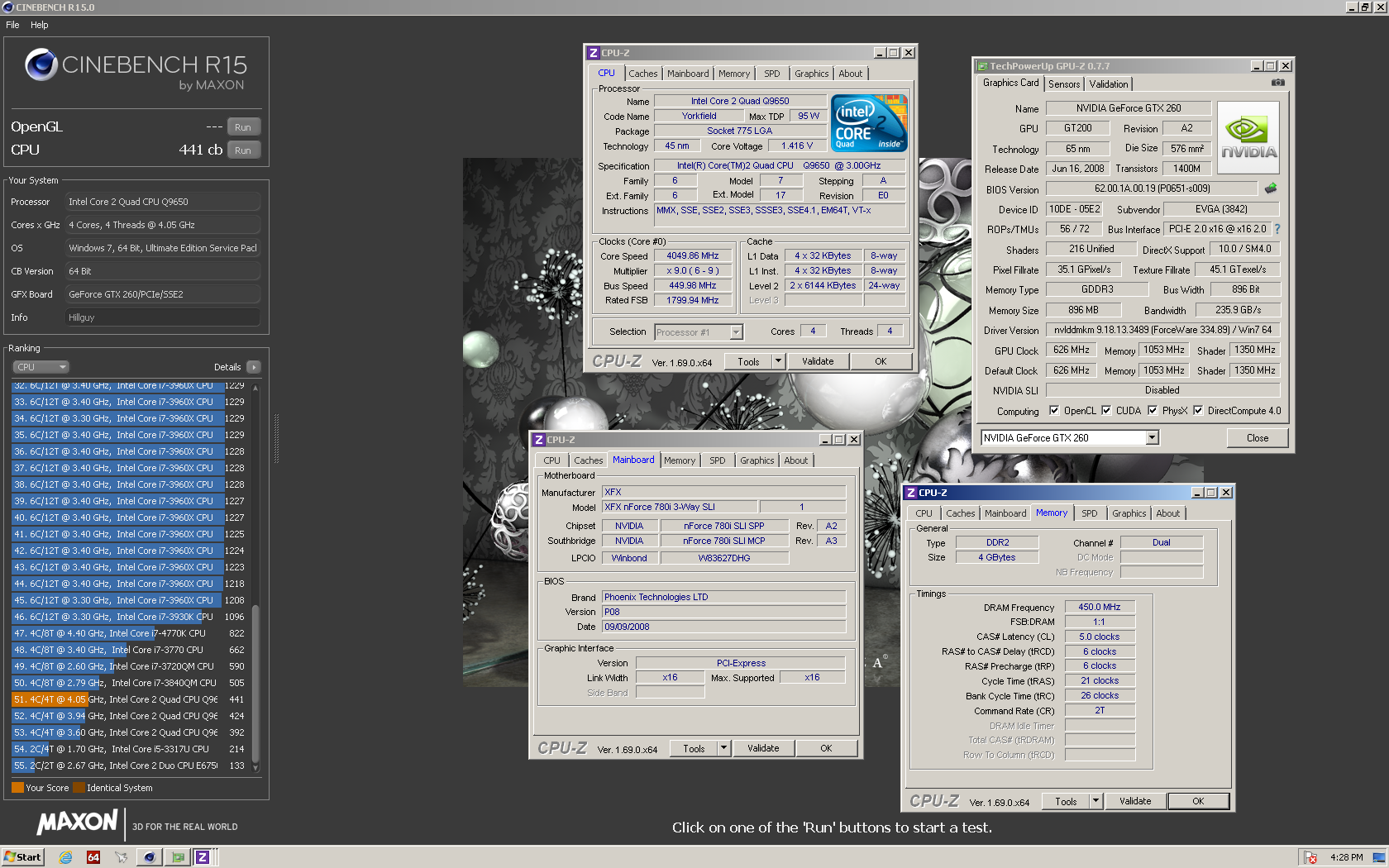Open the SPD tab in the Memory CPU-Z window

point(1089,513)
